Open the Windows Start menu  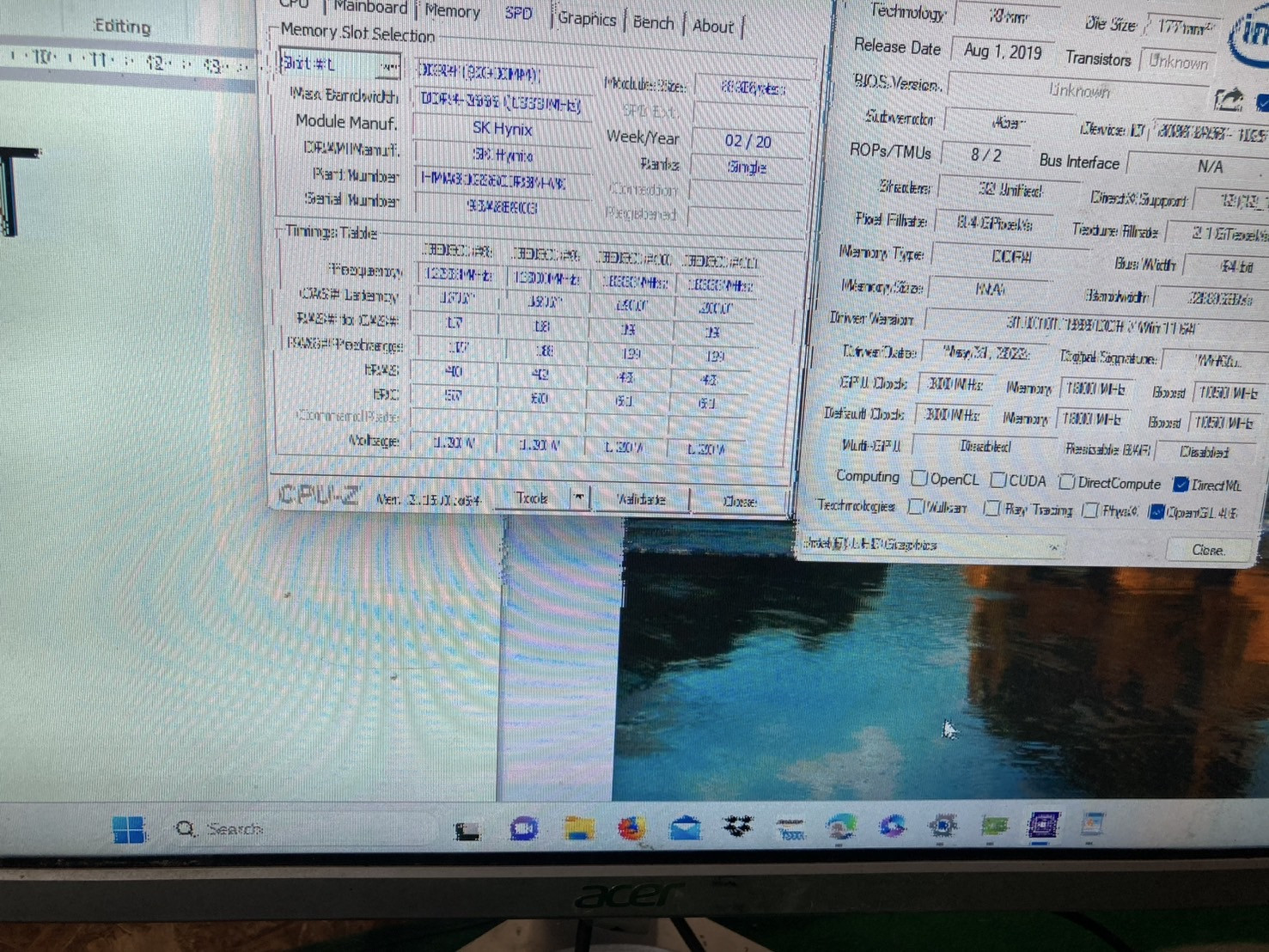pos(129,830)
